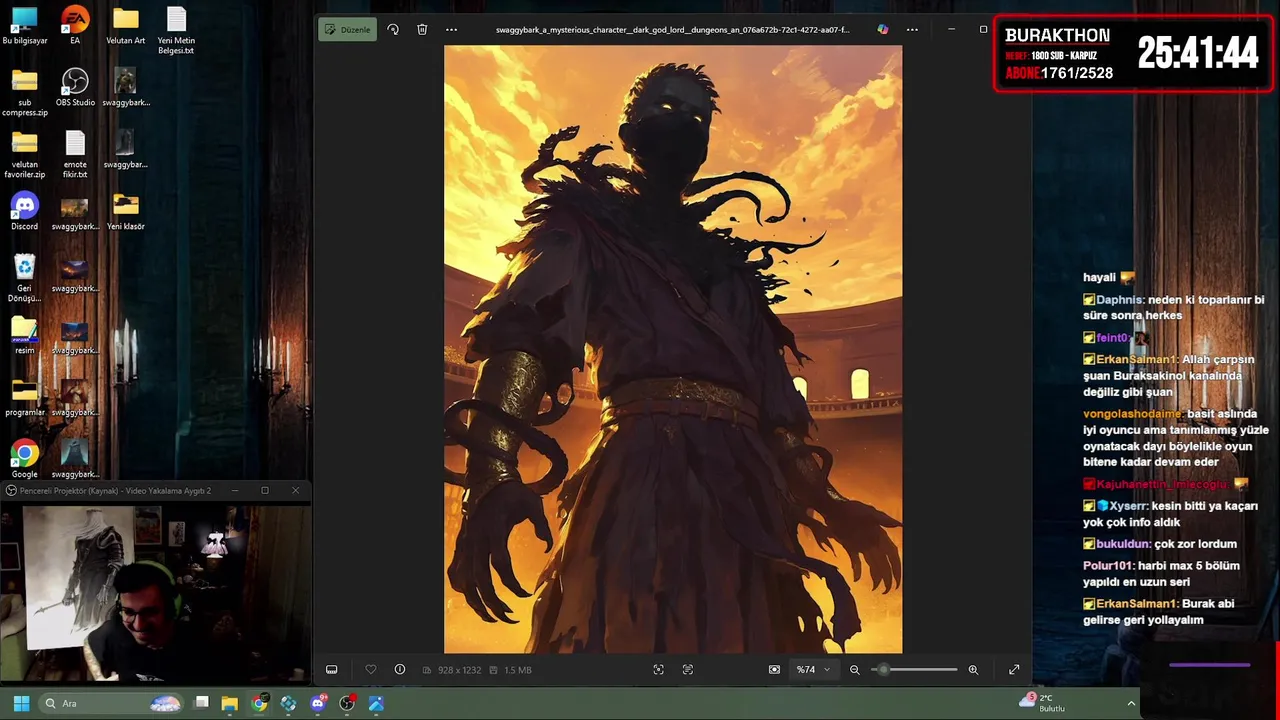Open File Explorer from the taskbar
1280x720 pixels.
click(230, 703)
